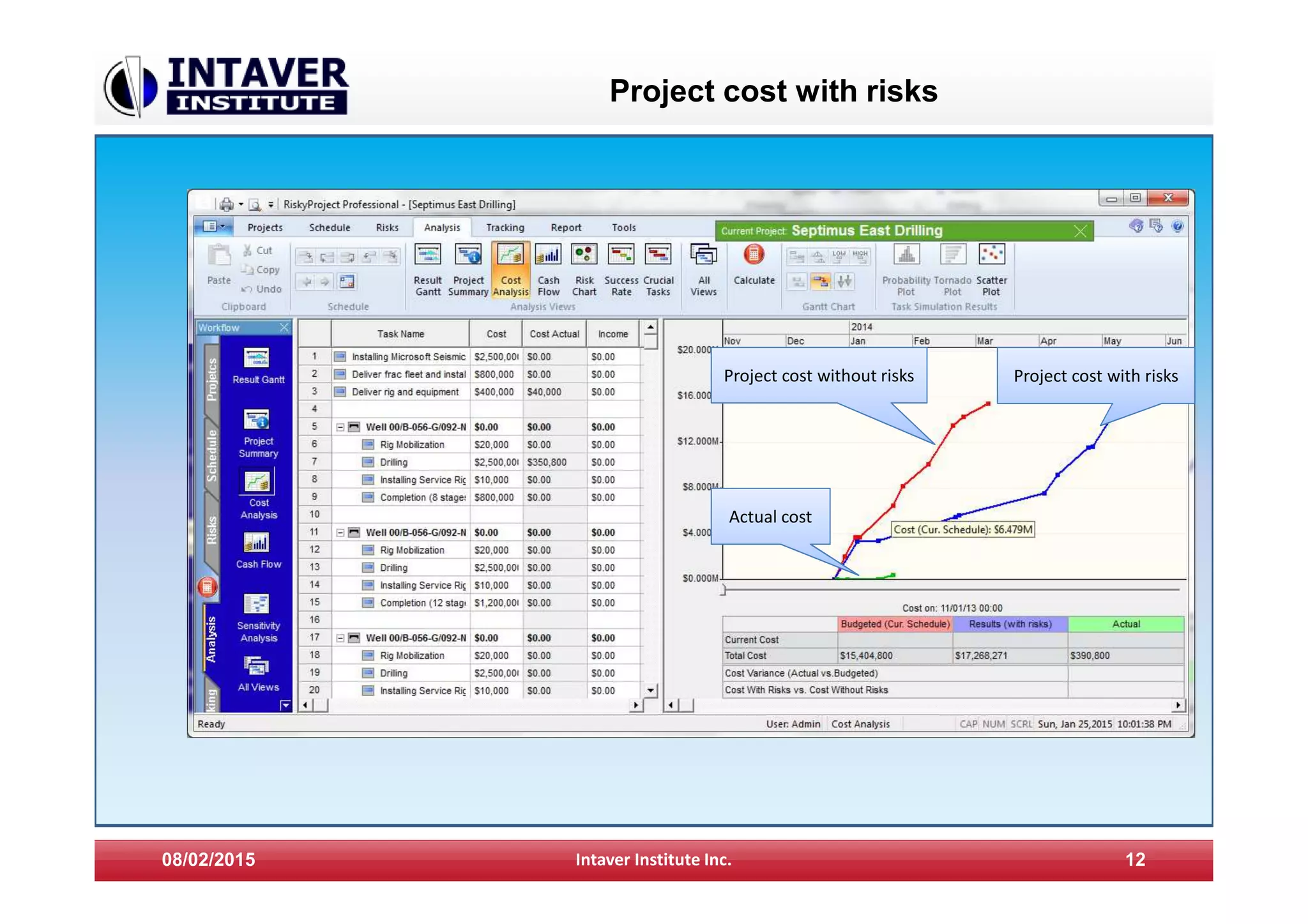Expand the Workflow panel bottom arrow

(285, 705)
